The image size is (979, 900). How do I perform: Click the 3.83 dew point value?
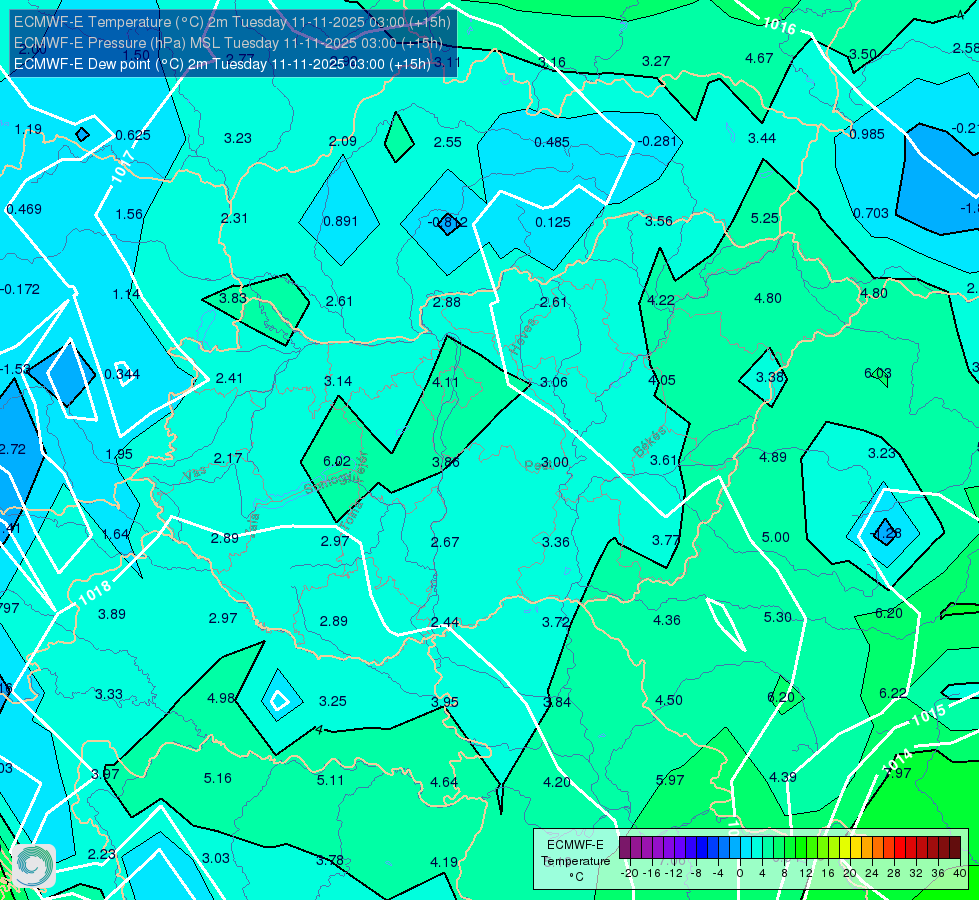233,298
